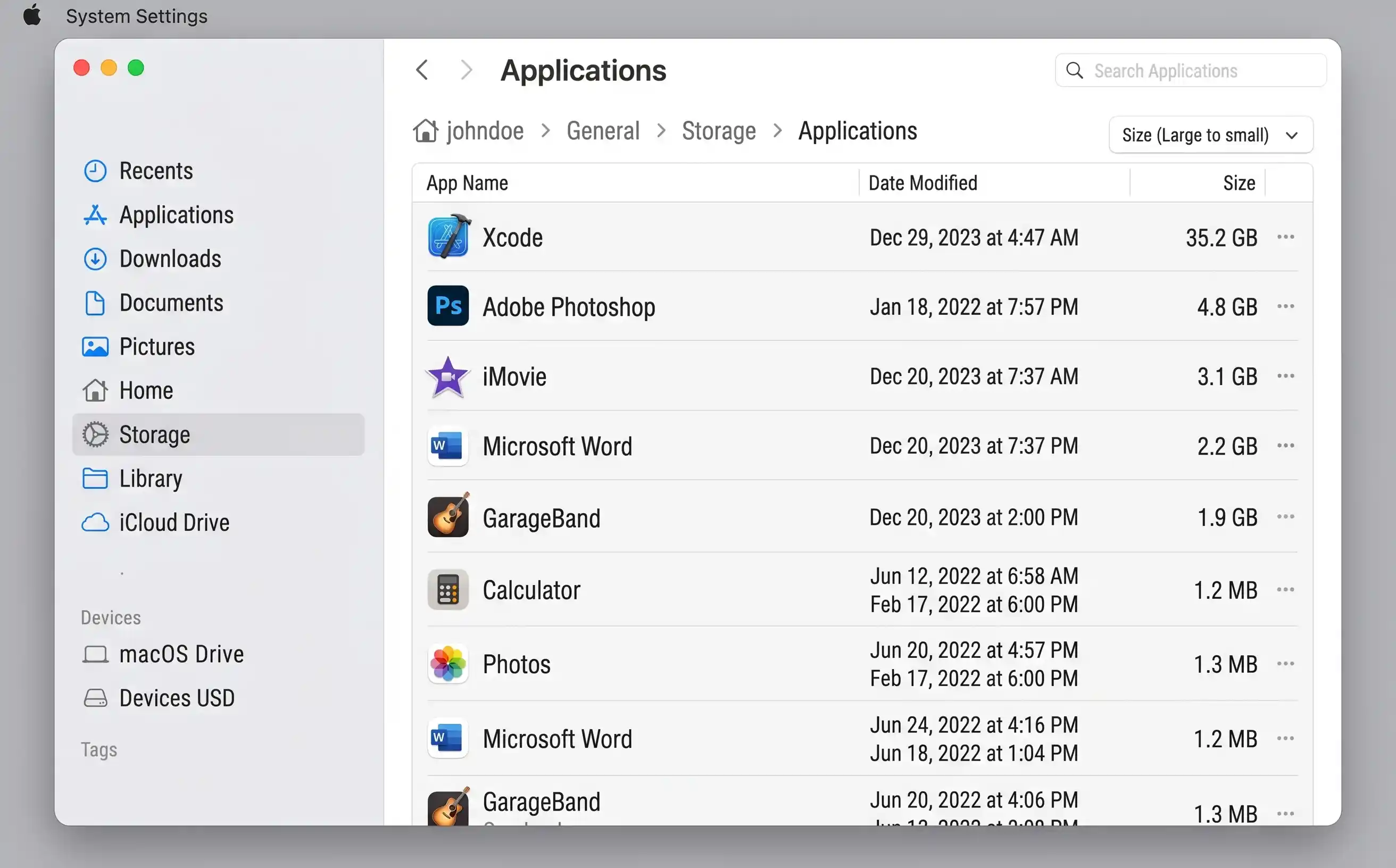Screen dimensions: 1396x868
Task: Open more options for Photos
Action: click(x=1286, y=664)
